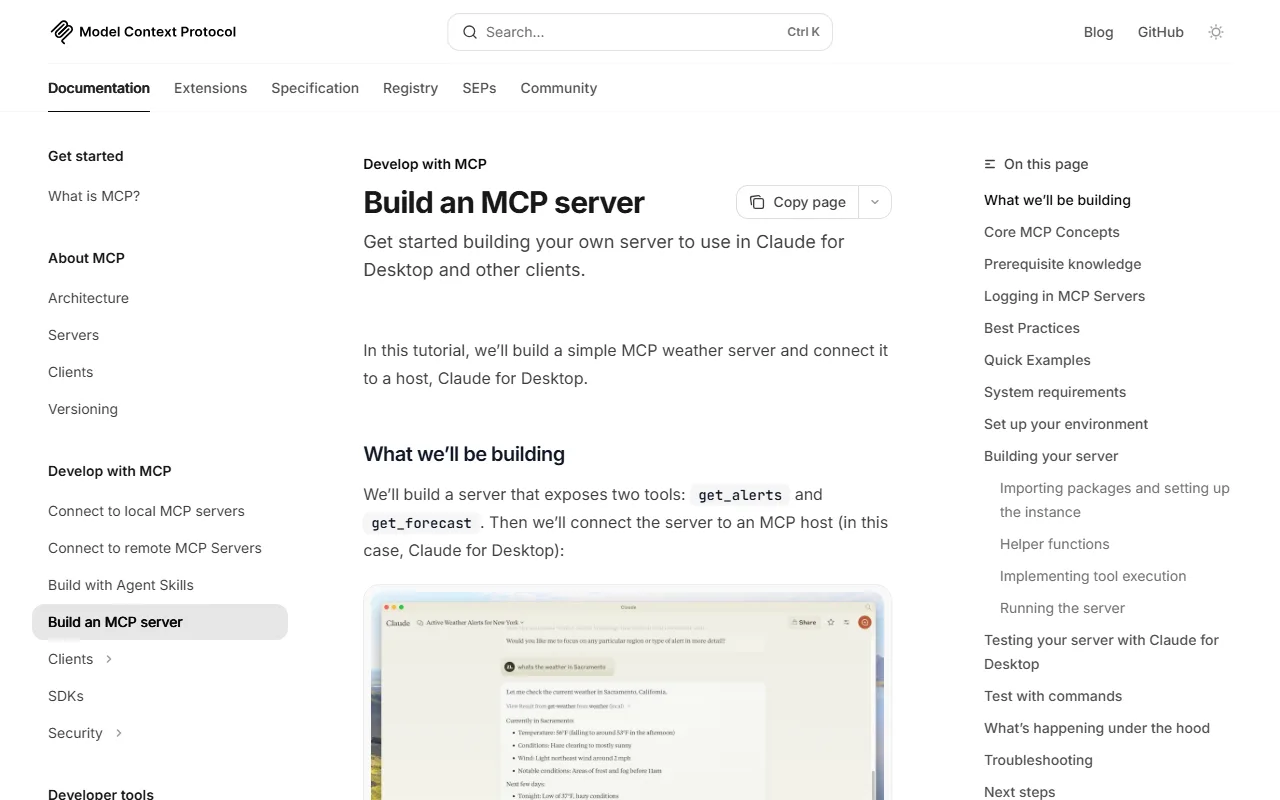Click the About MCP sidebar heading
Image resolution: width=1280 pixels, height=800 pixels.
pyautogui.click(x=86, y=258)
